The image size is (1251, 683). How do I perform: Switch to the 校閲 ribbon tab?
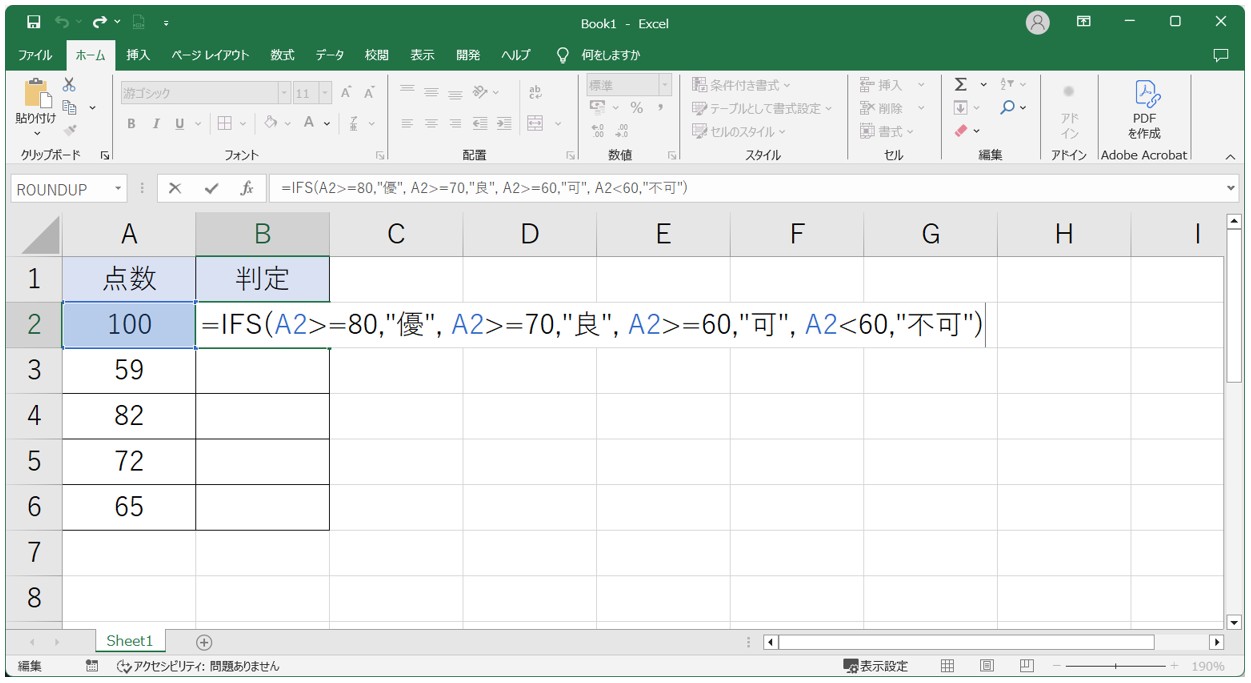tap(376, 55)
